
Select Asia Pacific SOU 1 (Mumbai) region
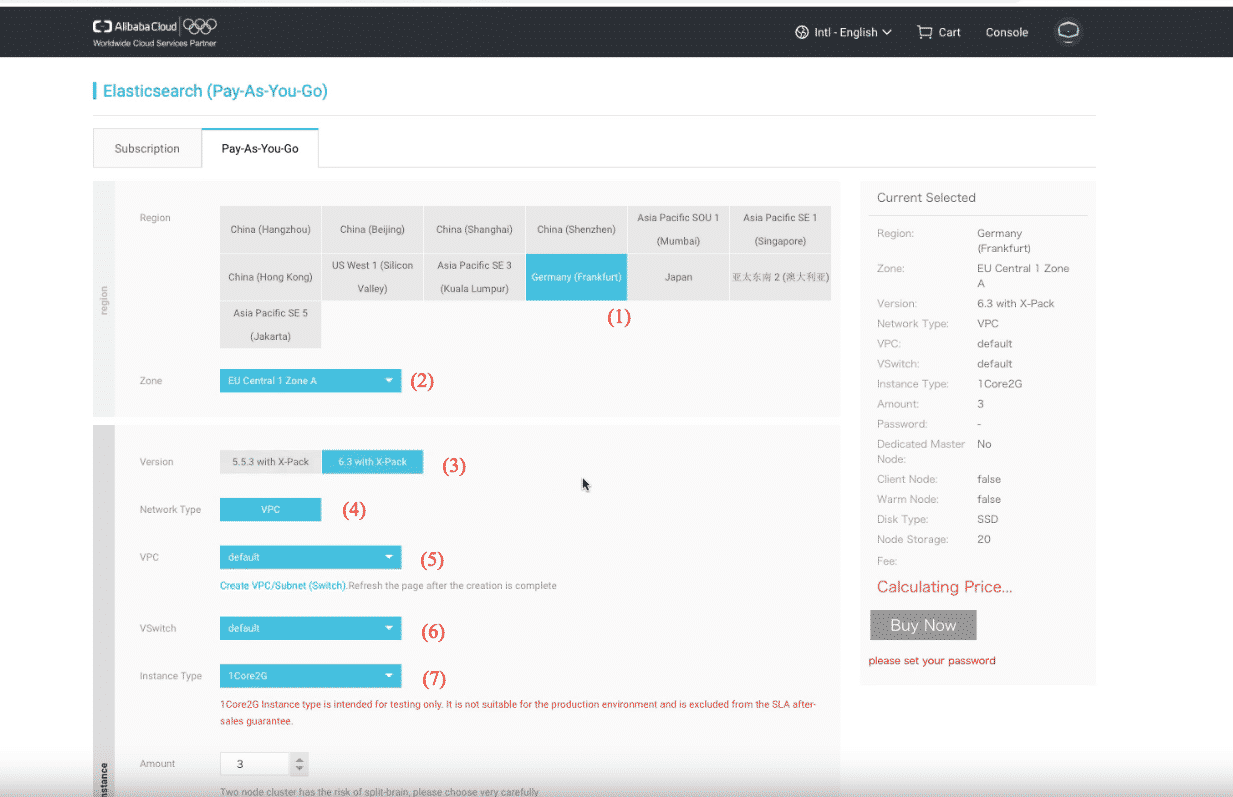pos(678,229)
